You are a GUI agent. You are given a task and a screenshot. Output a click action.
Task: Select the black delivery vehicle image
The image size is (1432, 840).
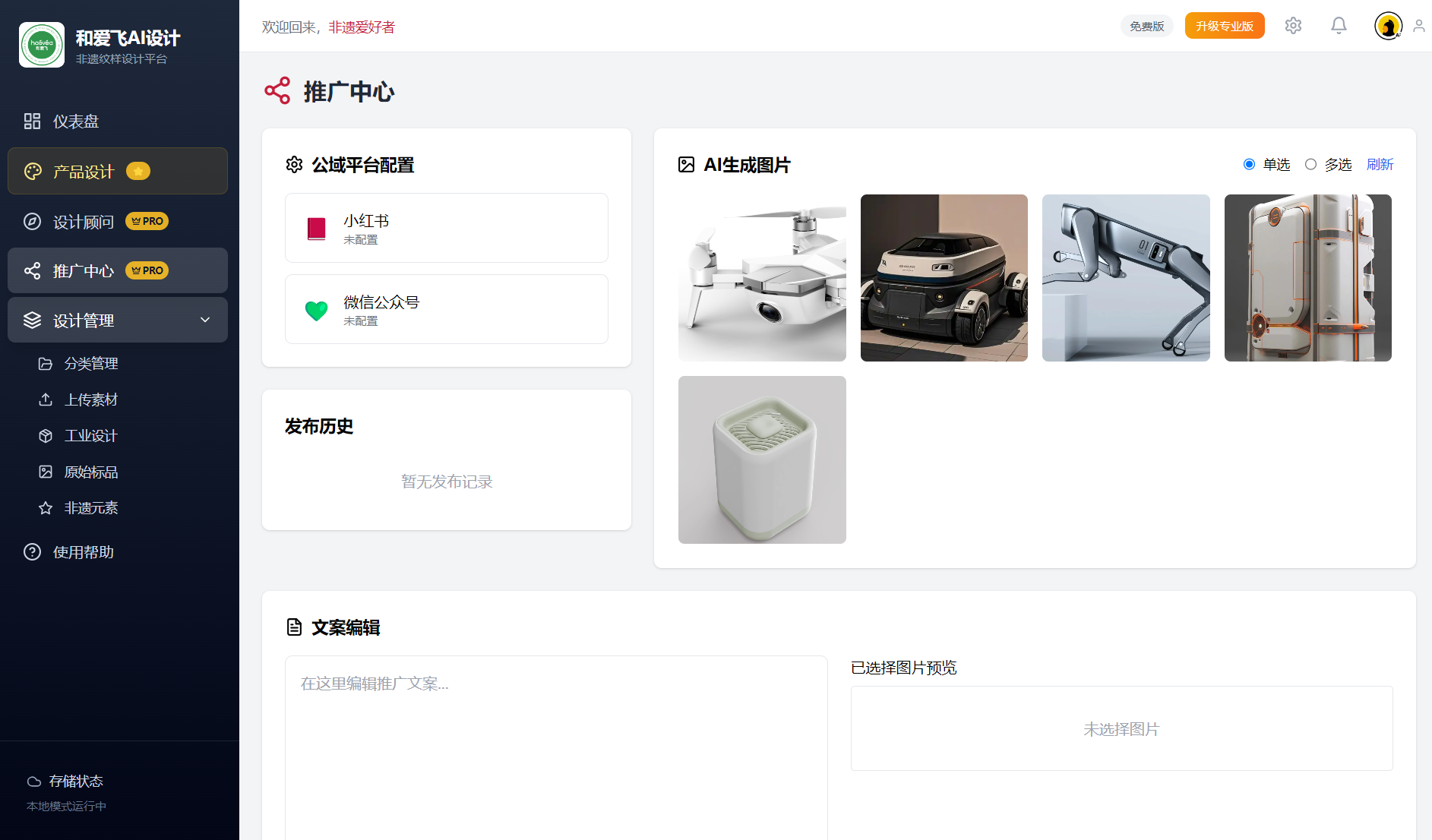coord(944,278)
